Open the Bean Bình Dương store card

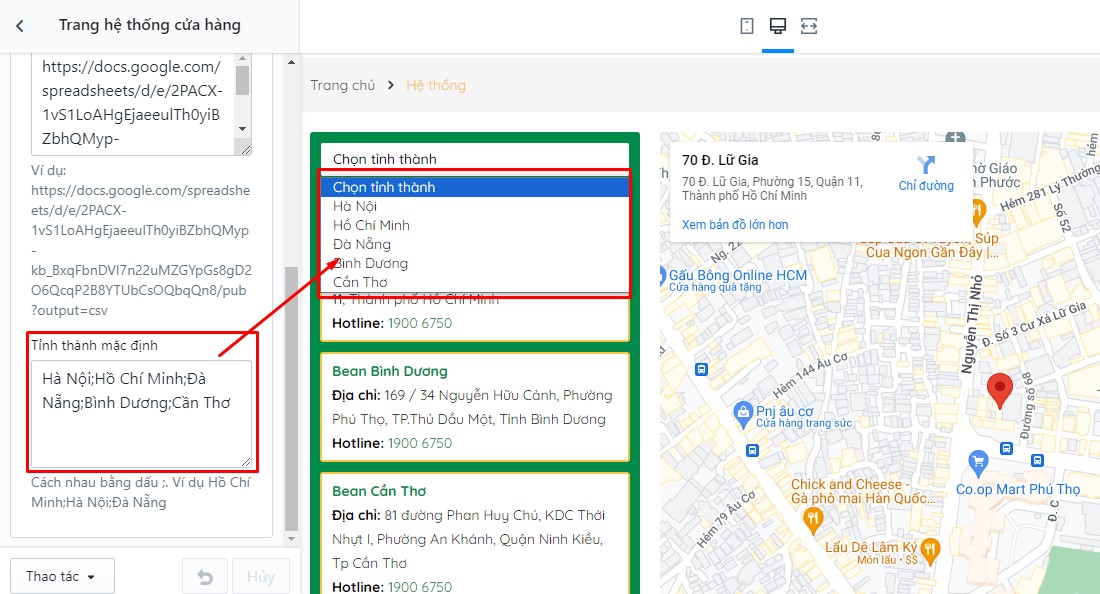click(475, 407)
